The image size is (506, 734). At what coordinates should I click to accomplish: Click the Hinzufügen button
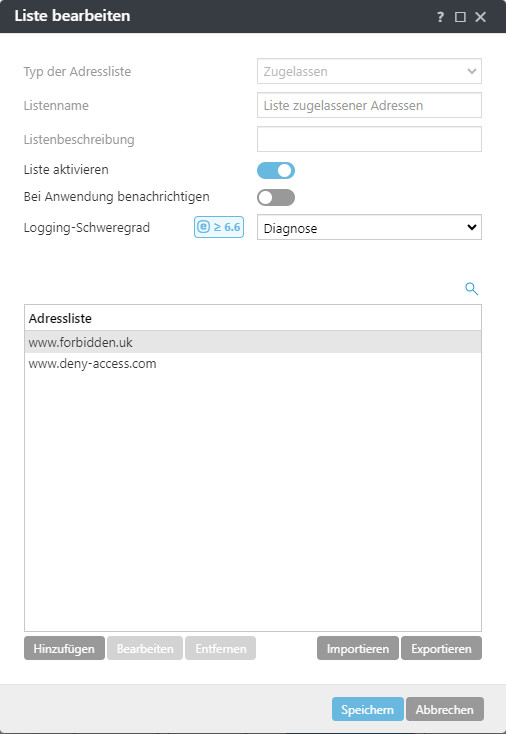(x=64, y=648)
